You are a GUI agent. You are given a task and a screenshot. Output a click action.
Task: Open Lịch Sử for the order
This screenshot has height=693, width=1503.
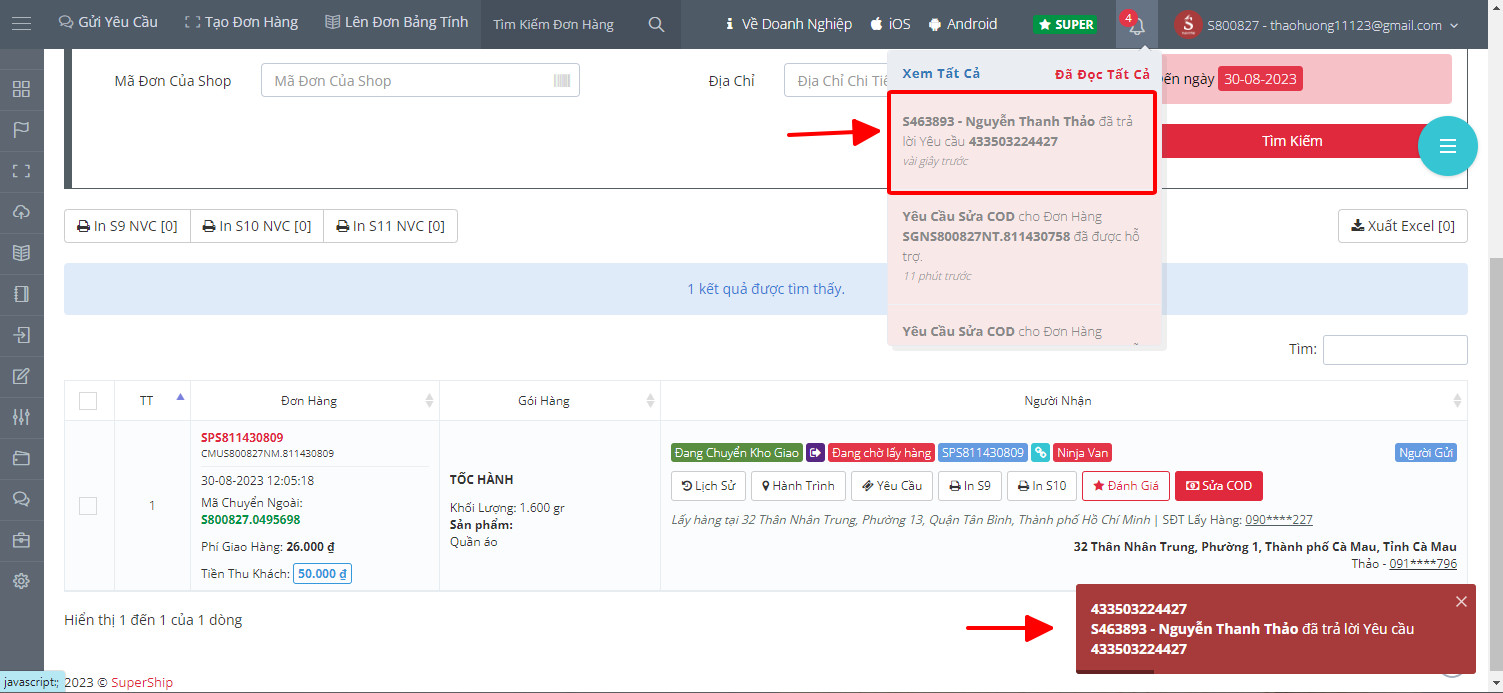(708, 486)
